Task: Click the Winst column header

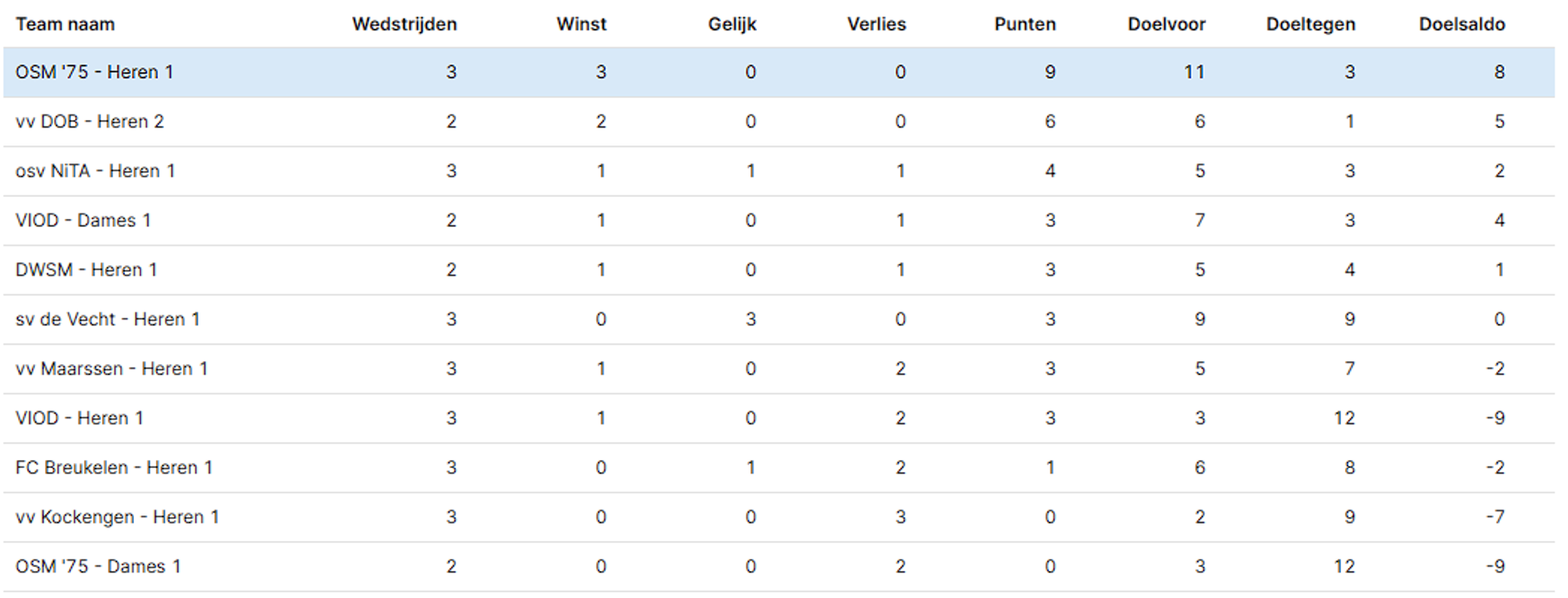Action: [581, 25]
